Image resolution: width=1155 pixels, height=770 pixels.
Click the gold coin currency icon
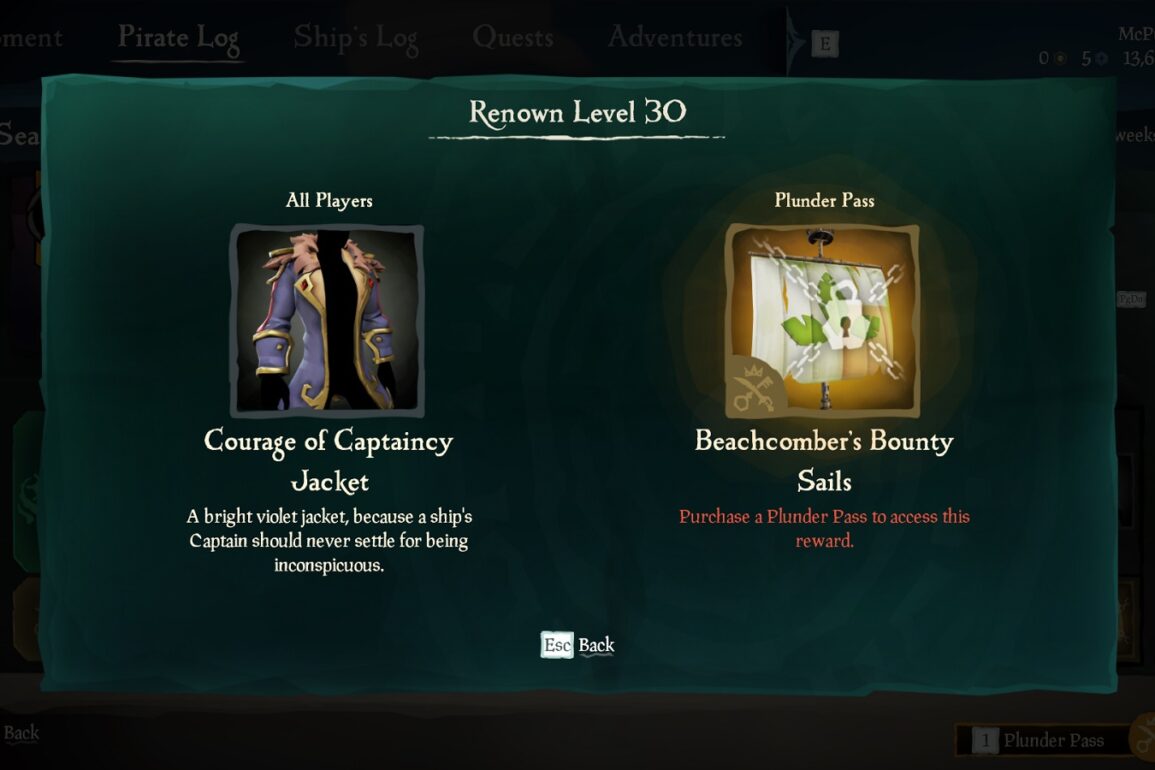1060,59
